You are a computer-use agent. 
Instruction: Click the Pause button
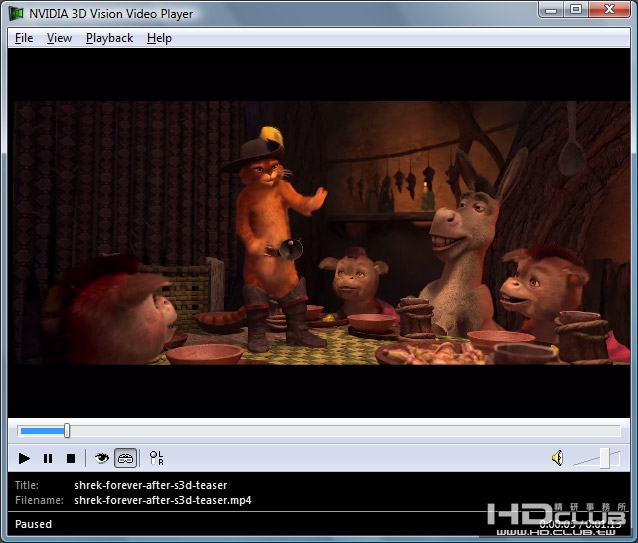tap(48, 458)
